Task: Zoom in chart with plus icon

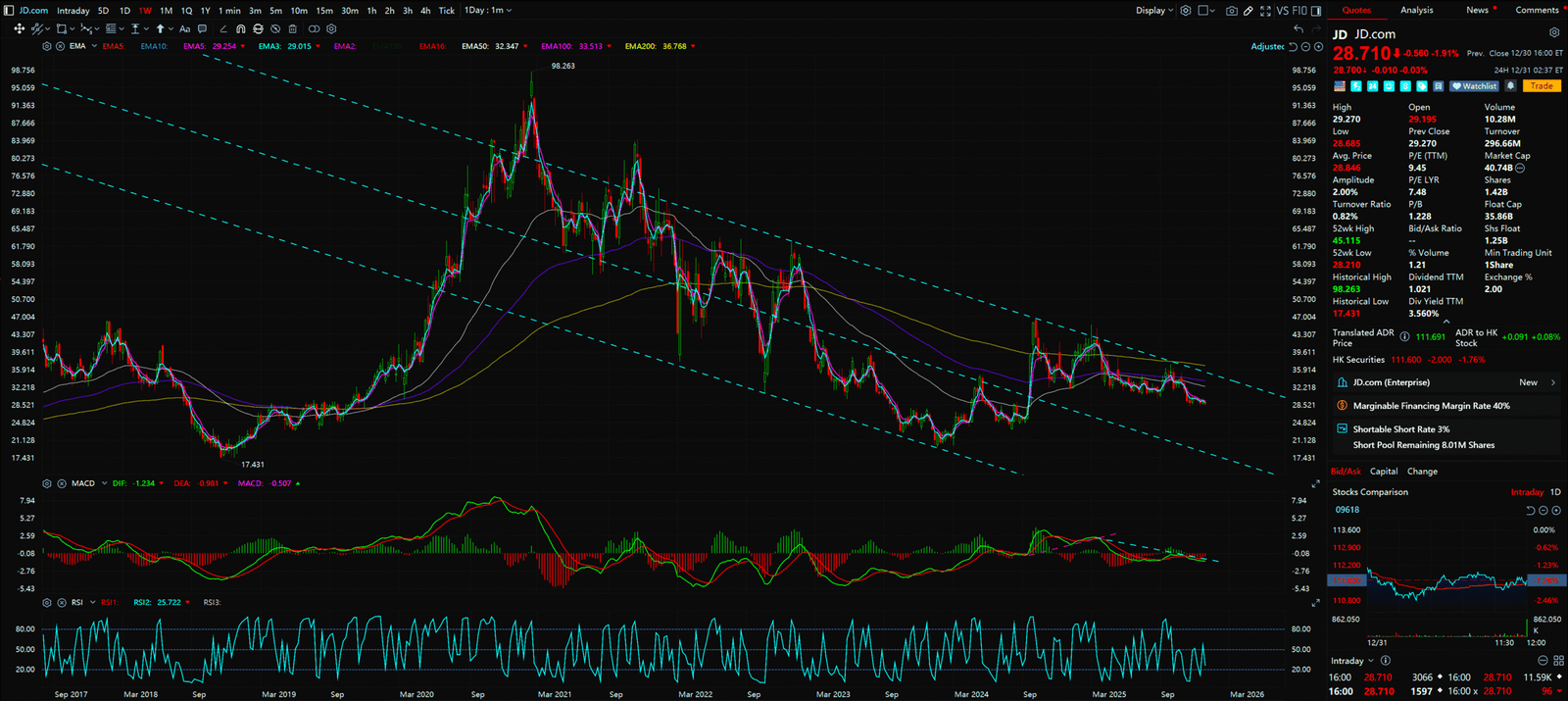Action: (1318, 47)
